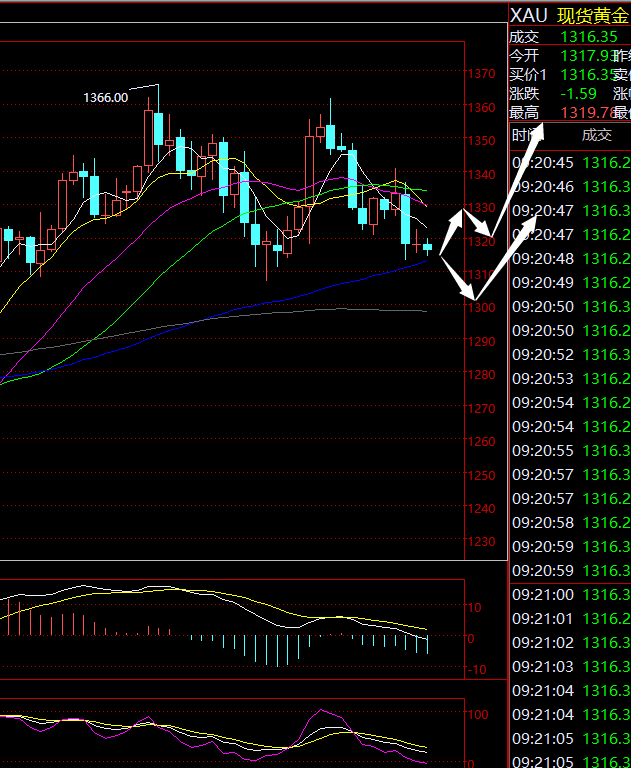Click the 最高 1319.78 quote field

[560, 112]
